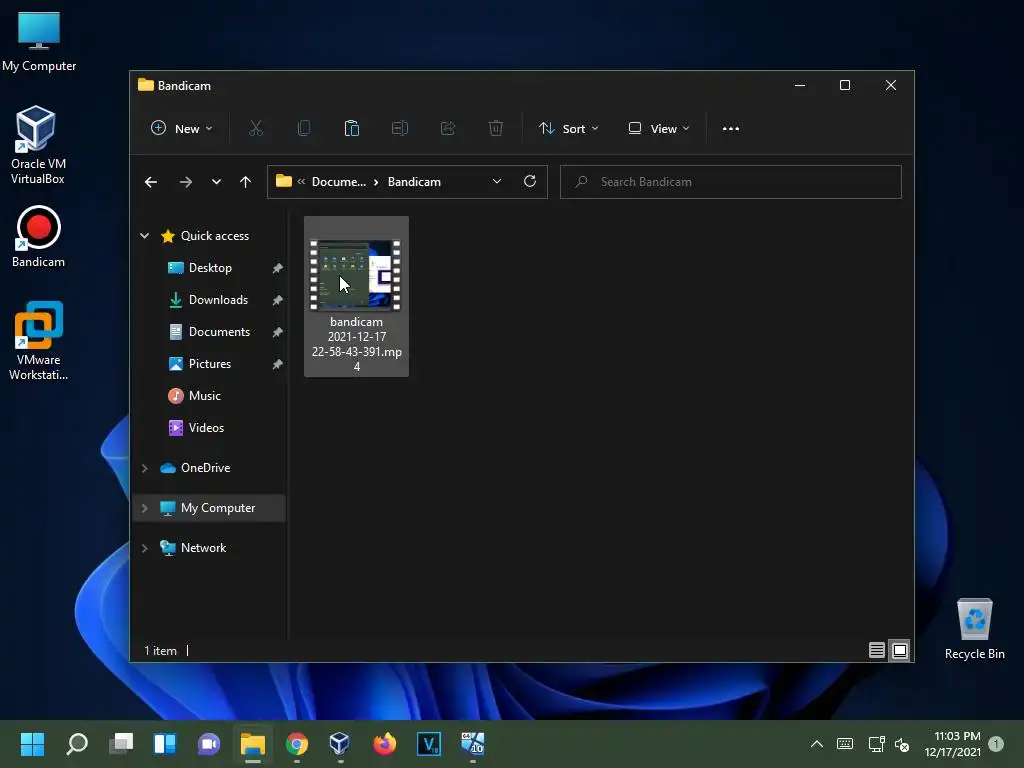Open Videos in the sidebar
The height and width of the screenshot is (768, 1024).
pos(206,428)
